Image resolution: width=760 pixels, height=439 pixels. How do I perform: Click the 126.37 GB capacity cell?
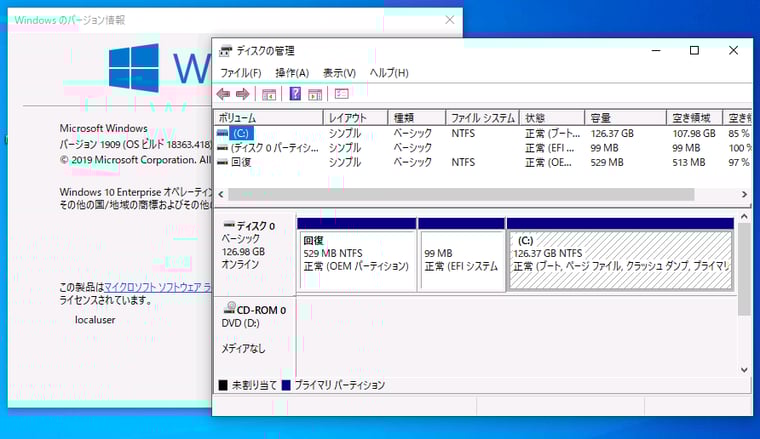[x=612, y=133]
